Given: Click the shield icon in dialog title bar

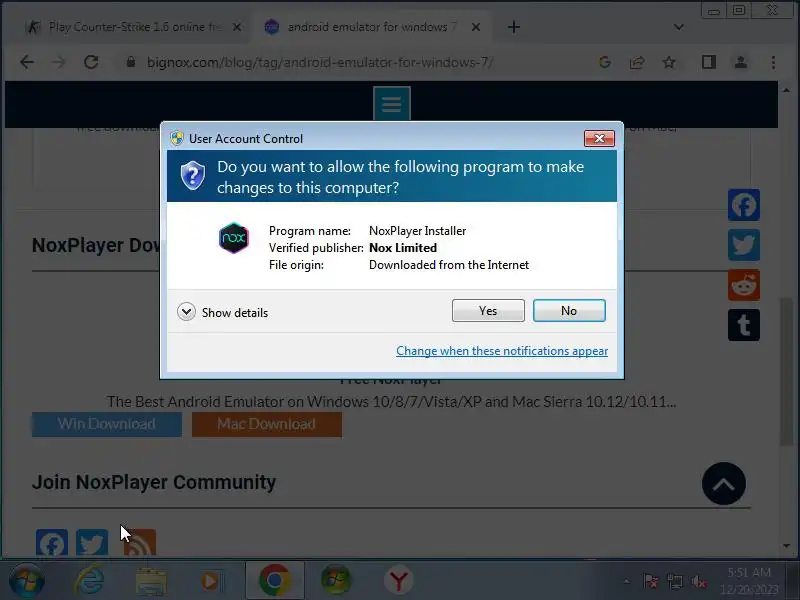Looking at the screenshot, I should (x=177, y=138).
